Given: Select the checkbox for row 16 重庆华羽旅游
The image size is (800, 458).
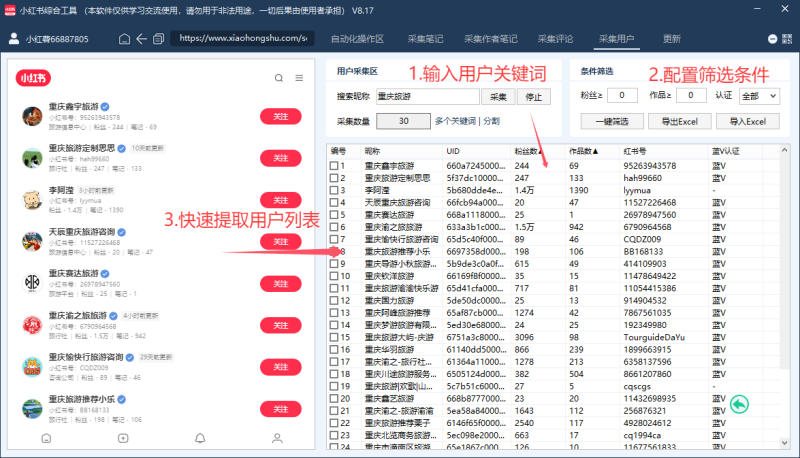Looking at the screenshot, I should coord(334,349).
